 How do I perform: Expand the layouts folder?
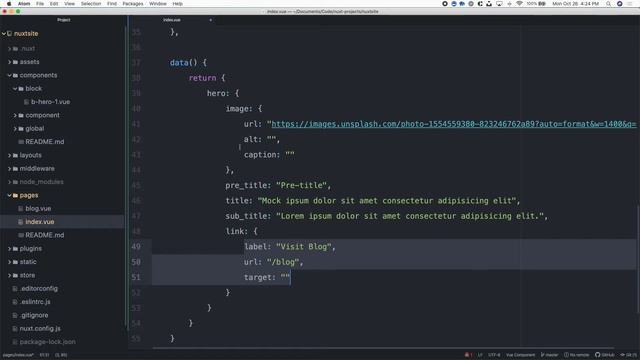click(x=9, y=155)
